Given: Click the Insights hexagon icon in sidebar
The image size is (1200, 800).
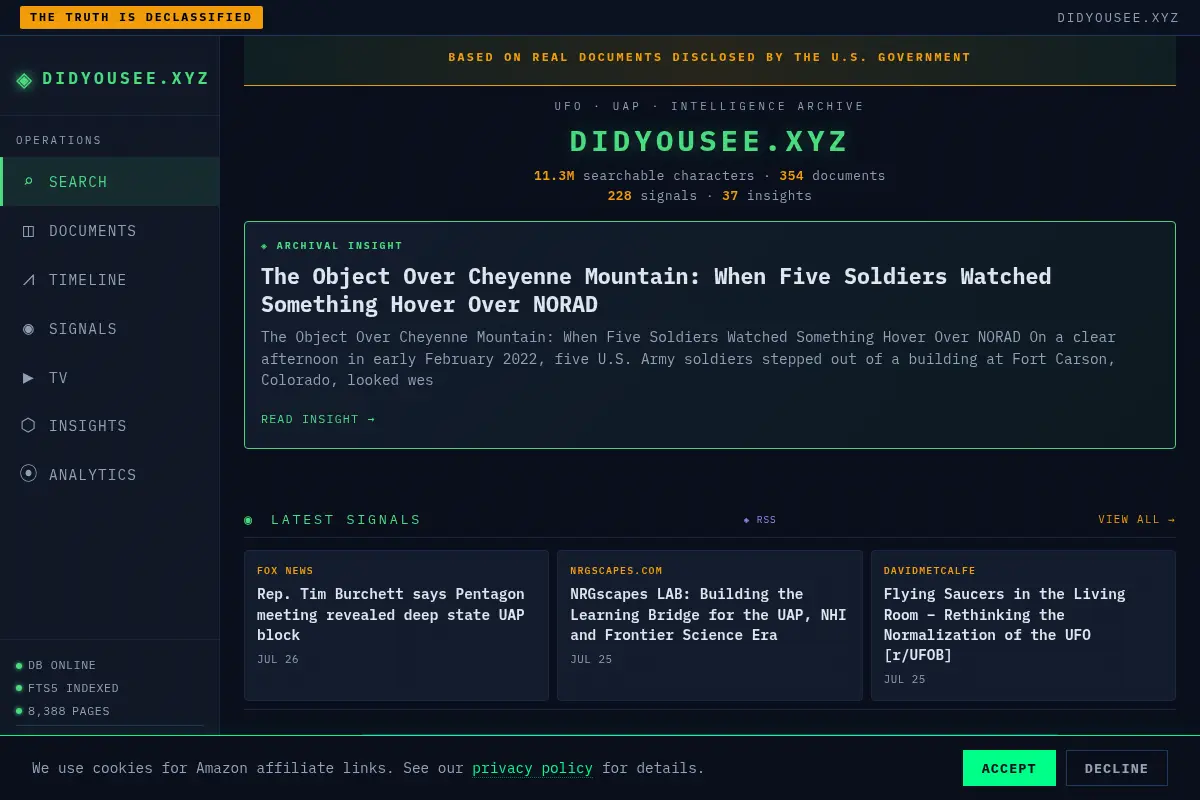Looking at the screenshot, I should coord(28,425).
